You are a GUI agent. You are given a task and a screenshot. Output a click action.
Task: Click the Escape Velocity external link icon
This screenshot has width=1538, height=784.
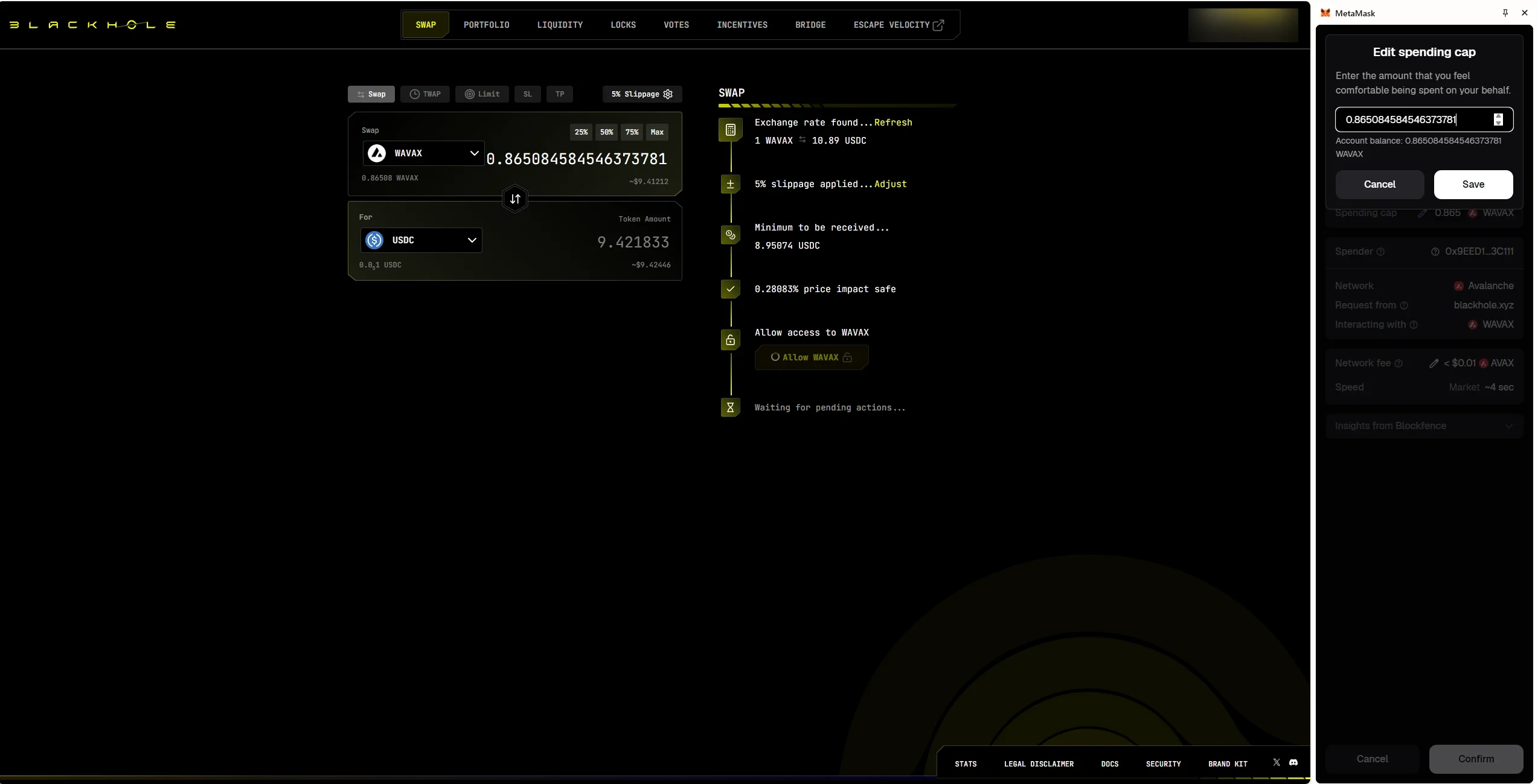tap(938, 25)
